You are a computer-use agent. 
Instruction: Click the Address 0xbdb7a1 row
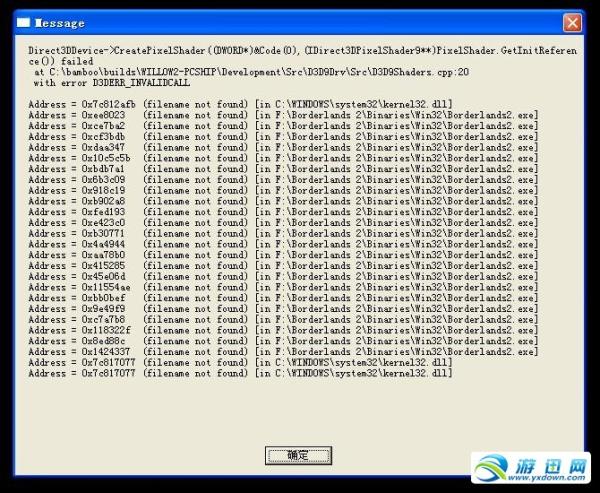[283, 169]
